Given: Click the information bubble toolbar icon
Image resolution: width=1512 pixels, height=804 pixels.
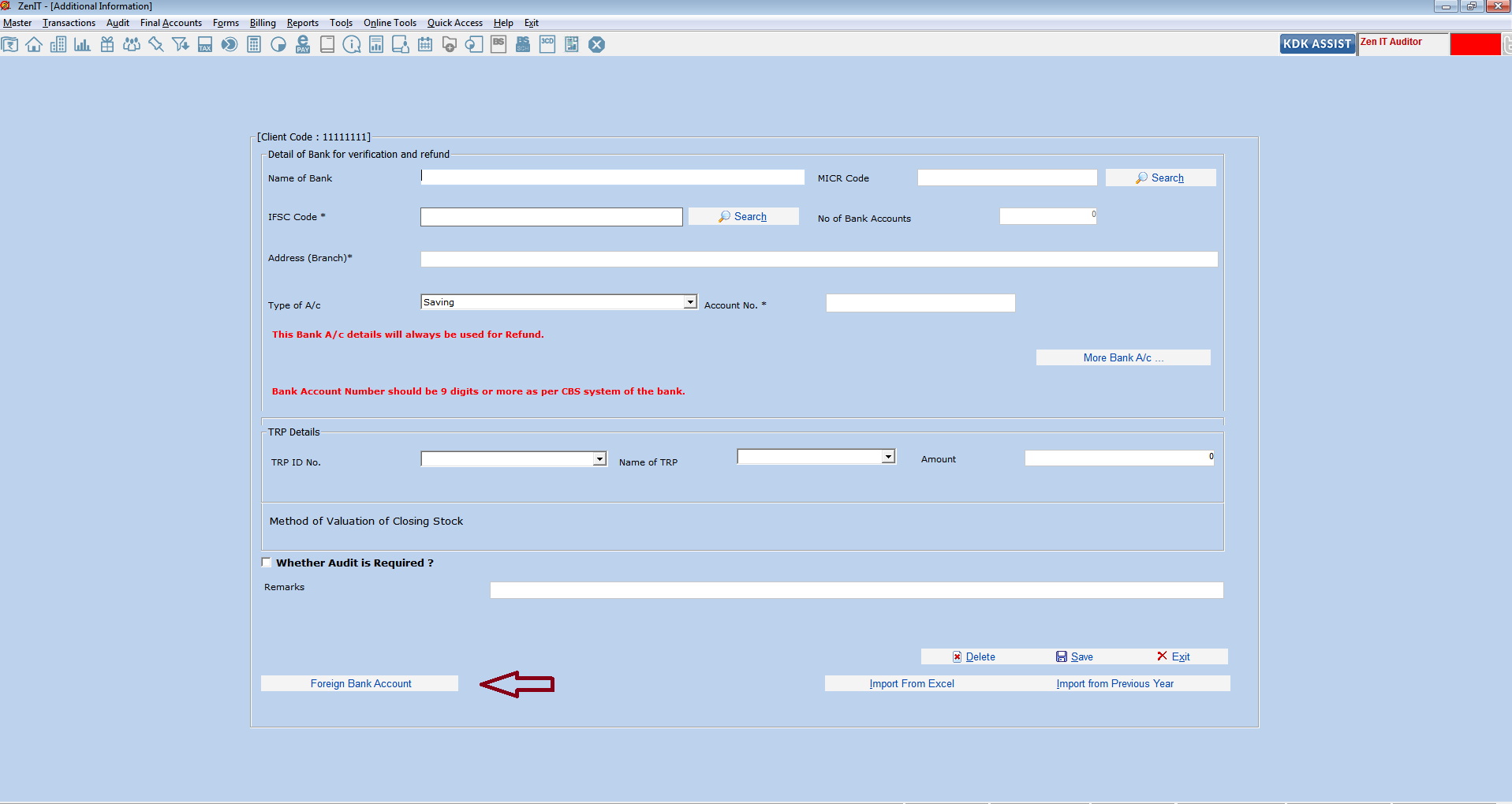Looking at the screenshot, I should (352, 45).
